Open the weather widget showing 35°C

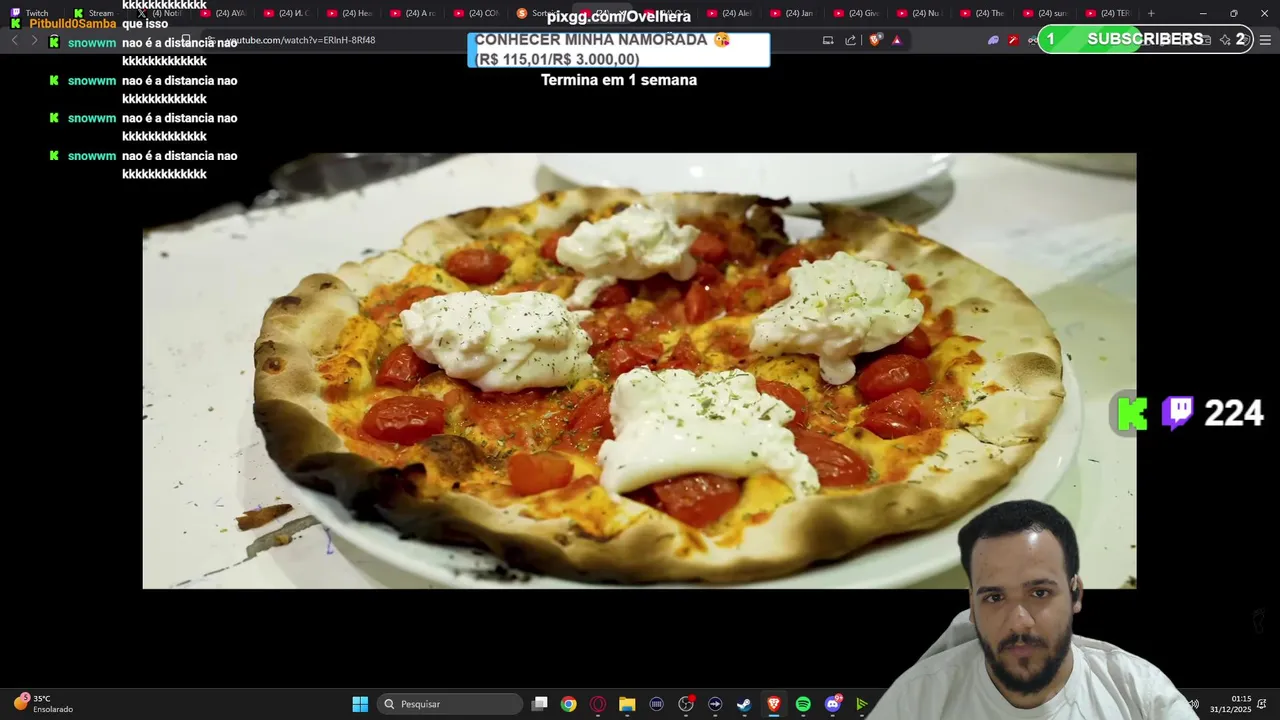(43, 704)
